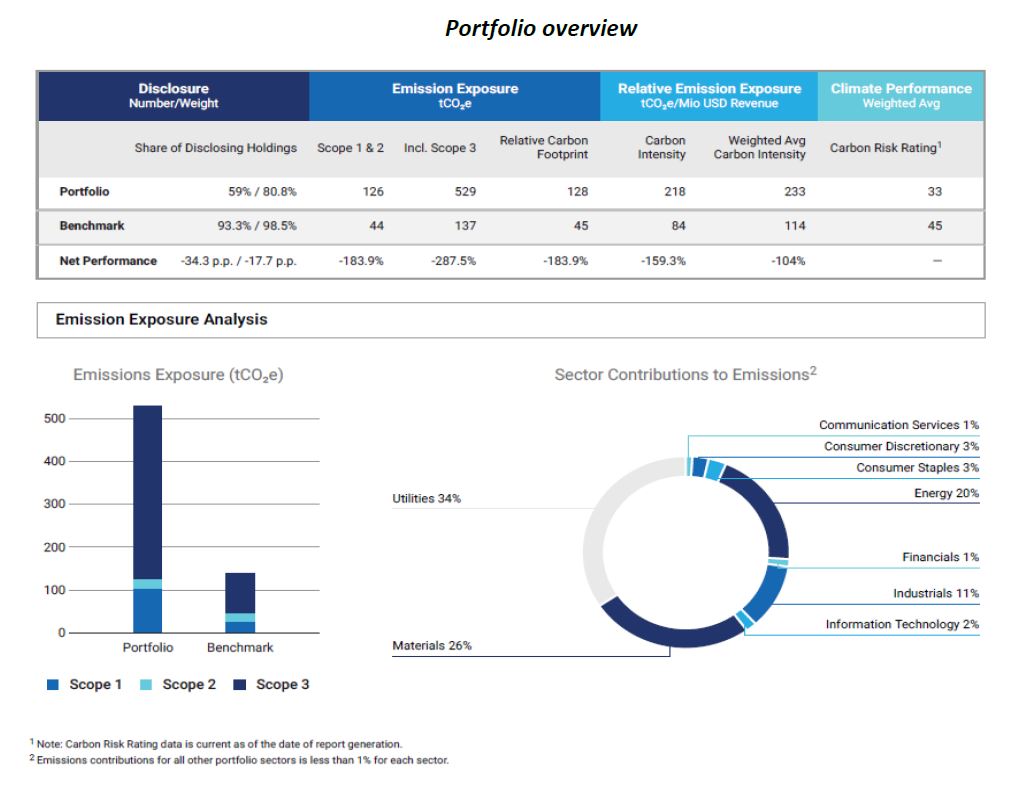Select the Portfolio carbon risk rating "33"

point(935,192)
